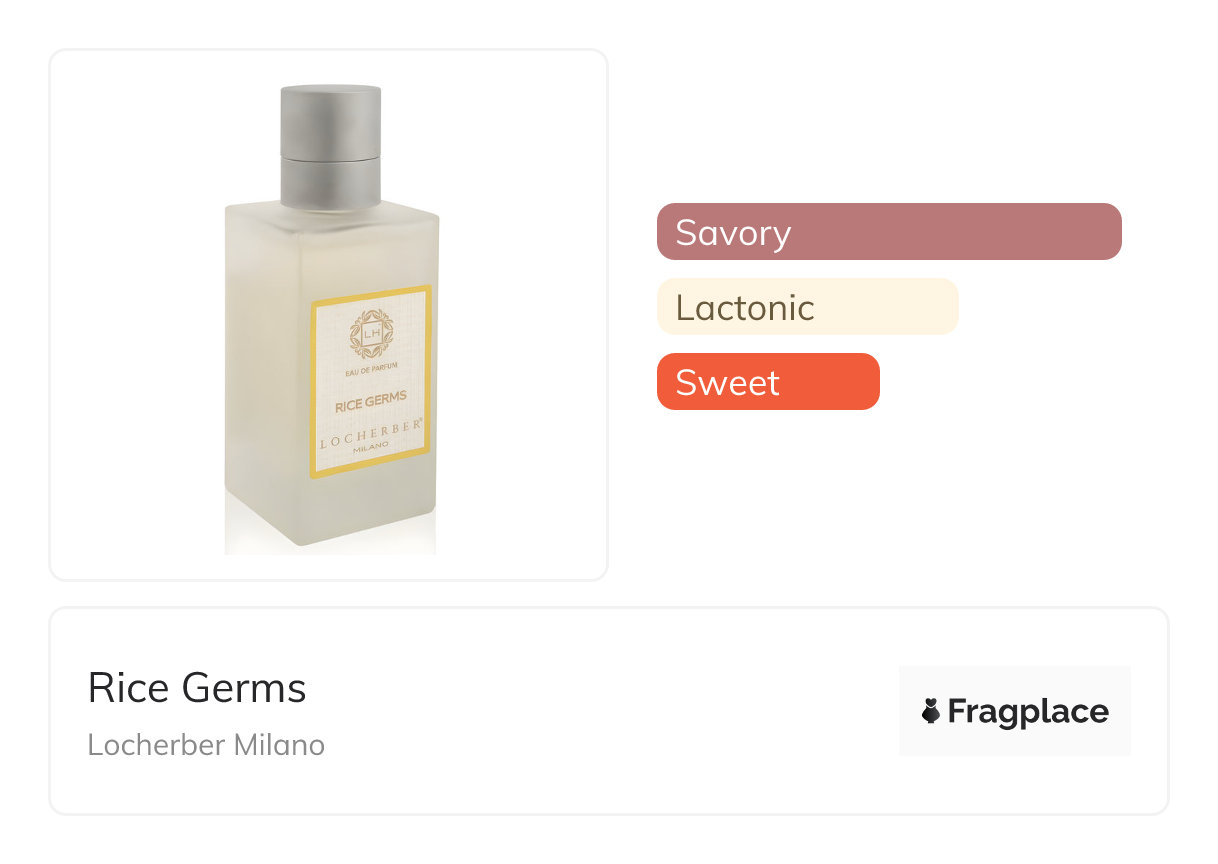This screenshot has height=864, width=1218.
Task: Select the Savory accord bar
Action: pos(888,231)
